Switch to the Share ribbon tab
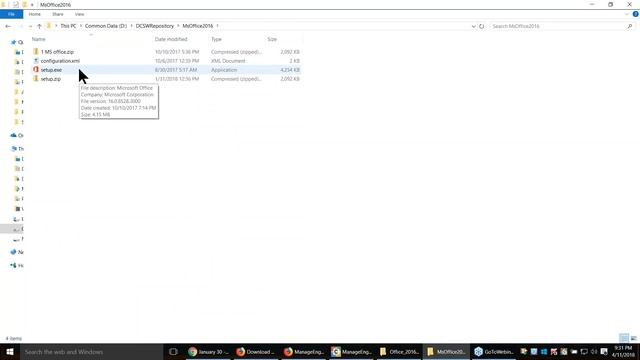Image resolution: width=640 pixels, height=360 pixels. (58, 14)
